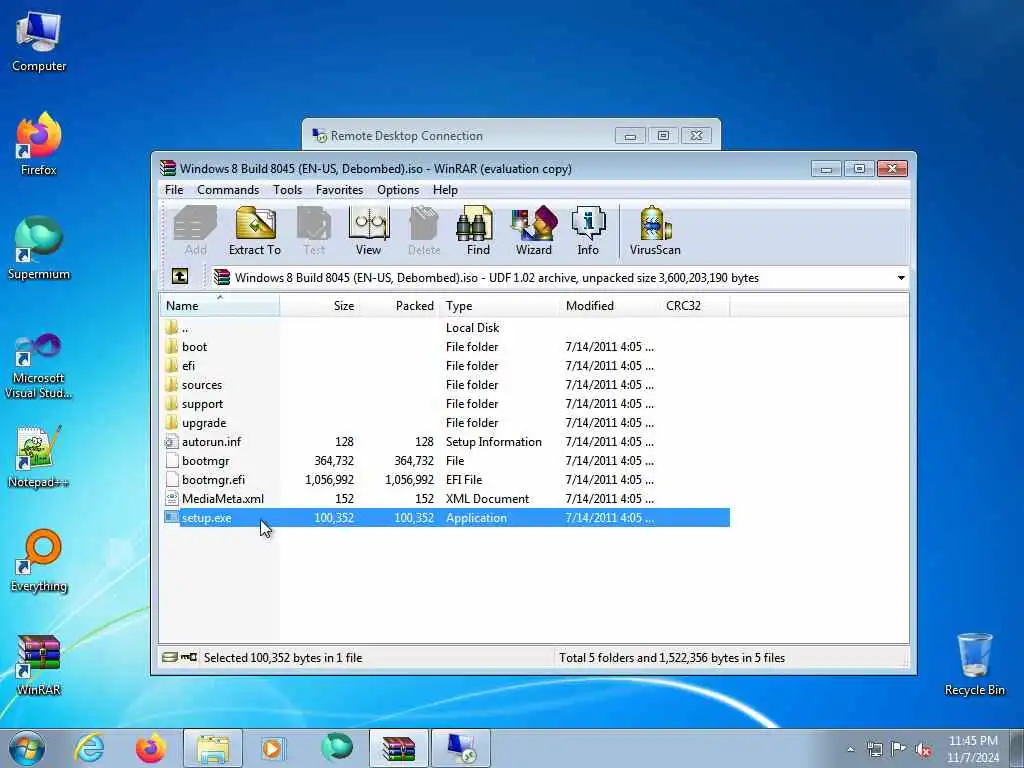
Task: Click the network tray icon
Action: pyautogui.click(x=874, y=749)
